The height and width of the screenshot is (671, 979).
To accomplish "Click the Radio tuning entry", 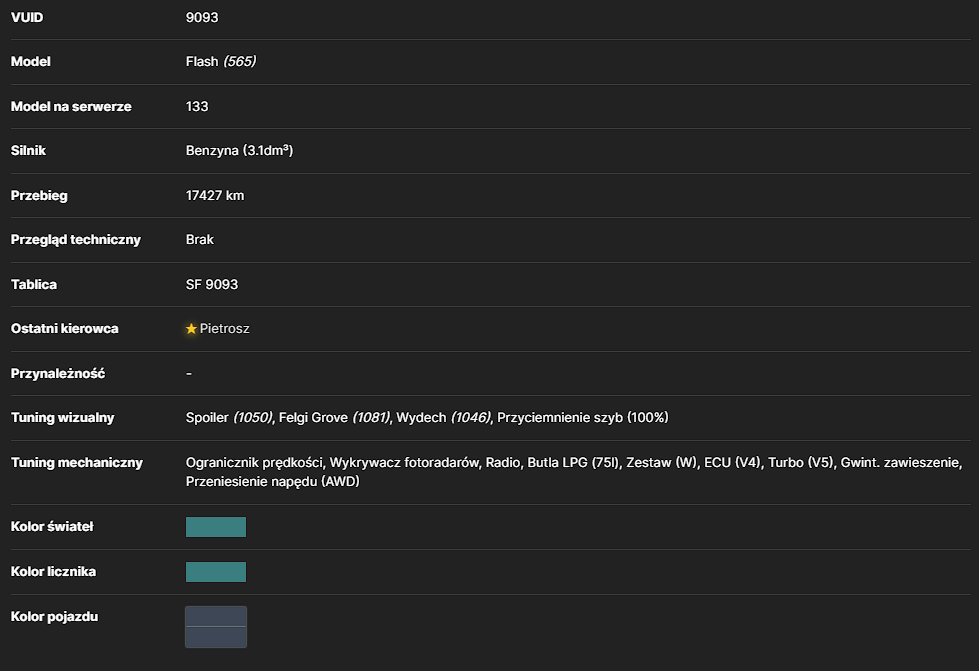I will pyautogui.click(x=503, y=463).
